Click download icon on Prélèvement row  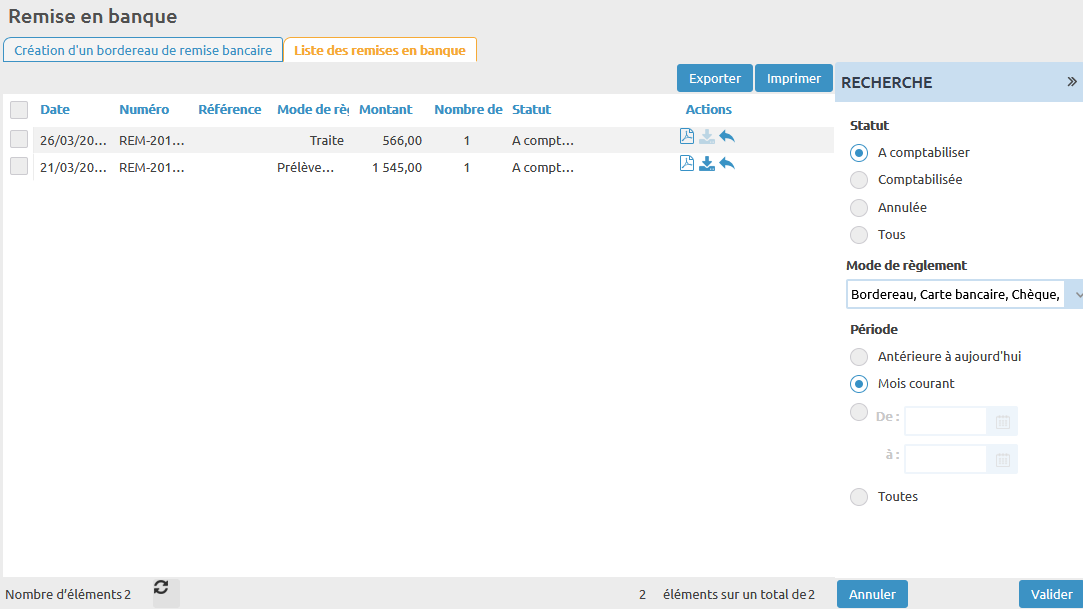pos(707,164)
